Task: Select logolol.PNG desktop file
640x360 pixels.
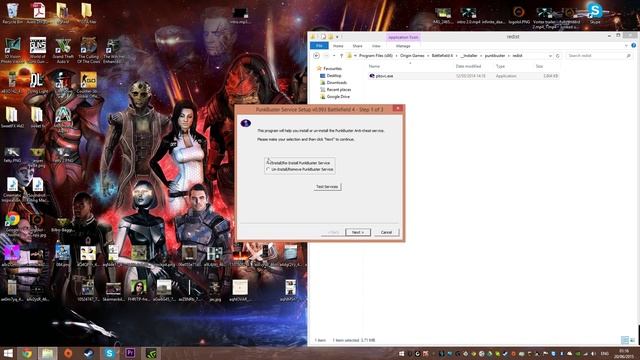Action: click(519, 14)
